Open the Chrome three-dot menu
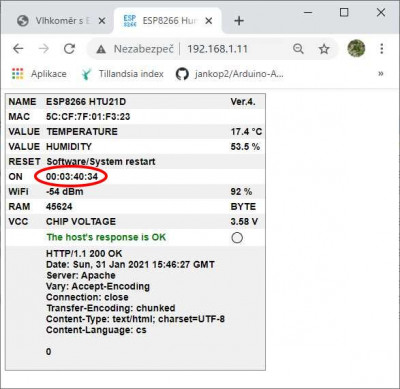The image size is (400, 389). 382,49
